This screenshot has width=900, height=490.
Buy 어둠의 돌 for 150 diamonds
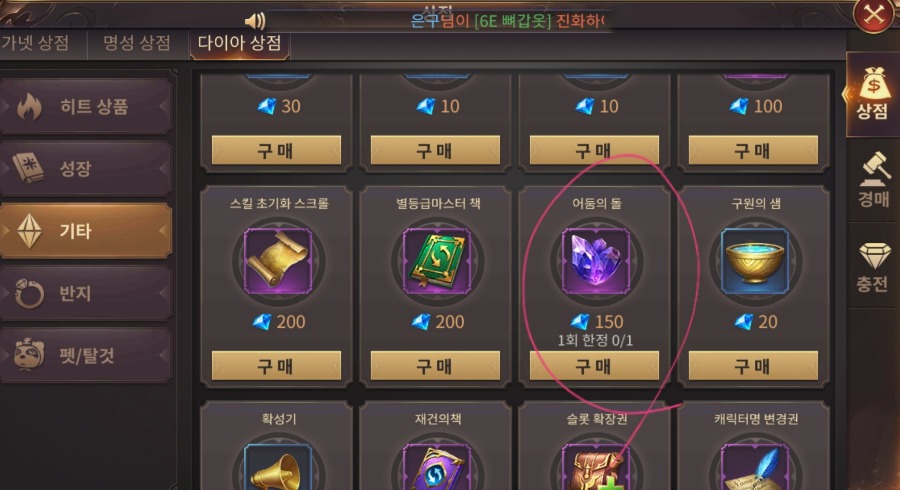coord(594,365)
